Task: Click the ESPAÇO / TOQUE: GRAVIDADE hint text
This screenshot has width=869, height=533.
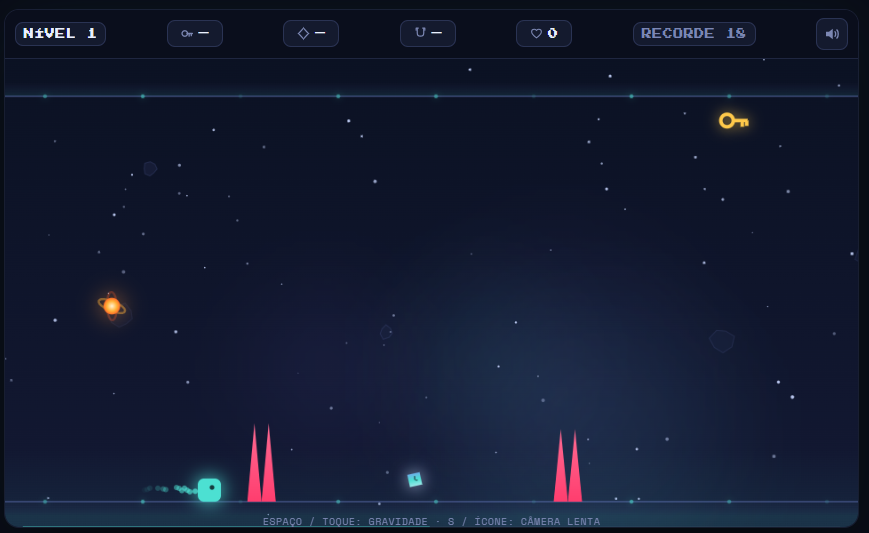Action: pyautogui.click(x=345, y=521)
